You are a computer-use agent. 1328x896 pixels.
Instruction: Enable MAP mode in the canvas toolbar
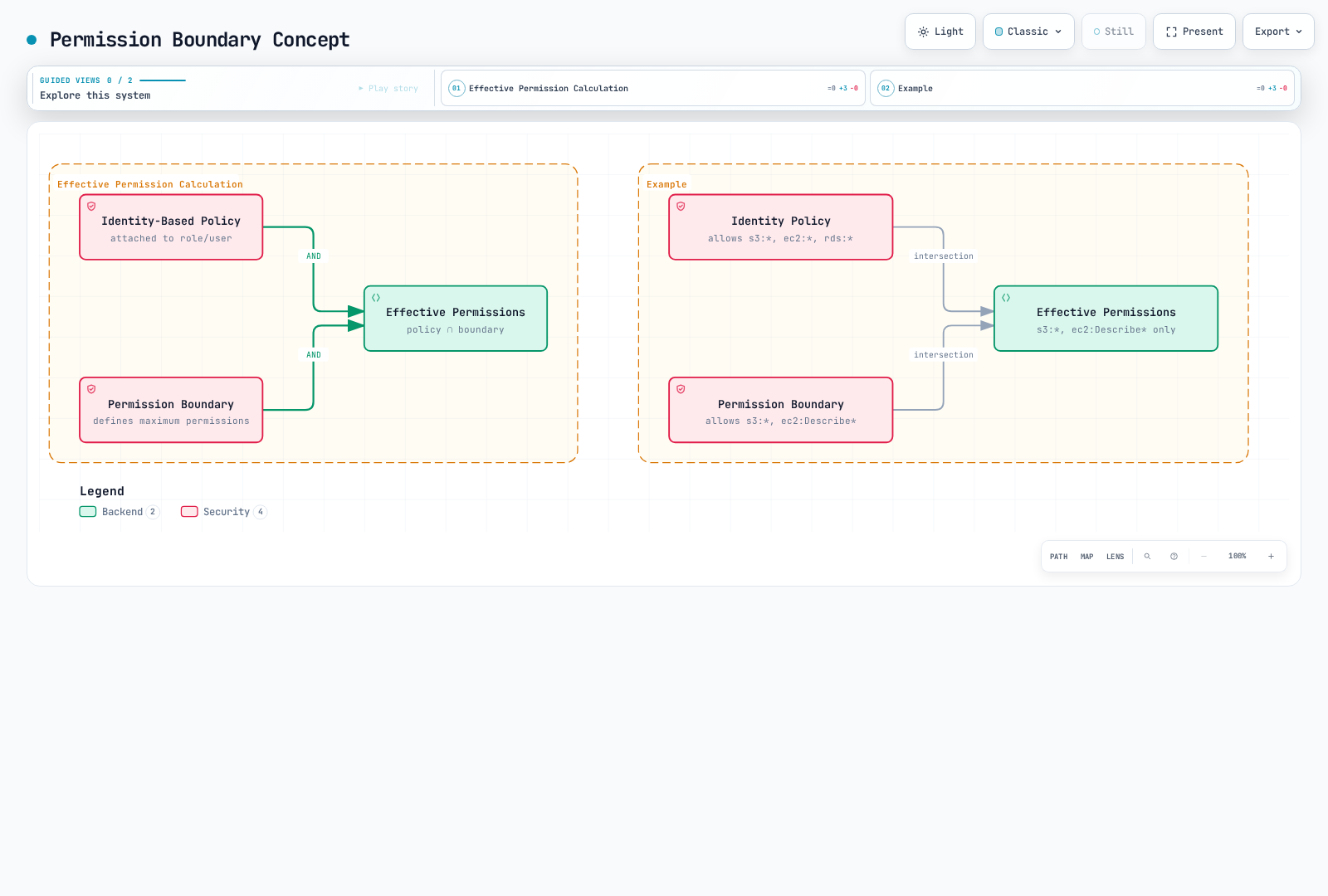point(1086,557)
